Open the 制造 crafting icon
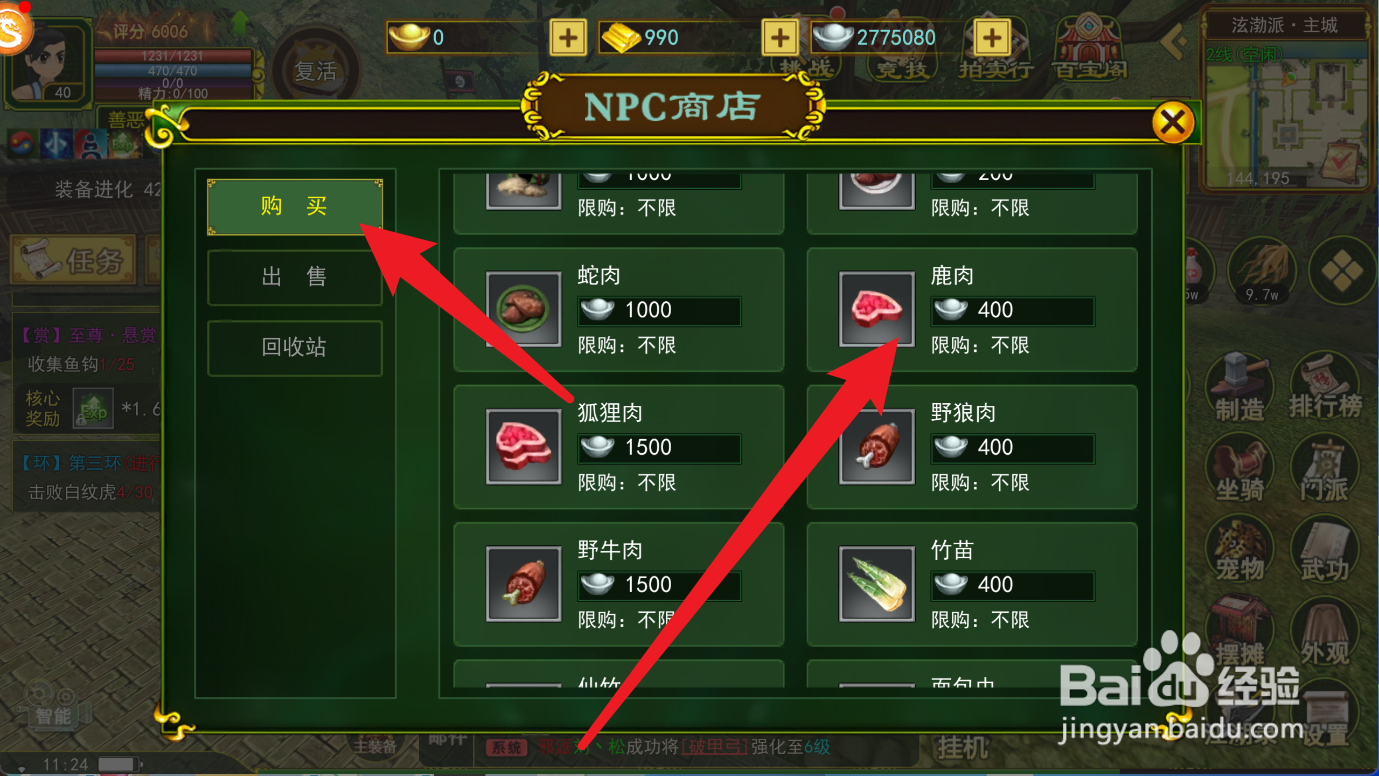The width and height of the screenshot is (1379, 776). [x=1239, y=386]
